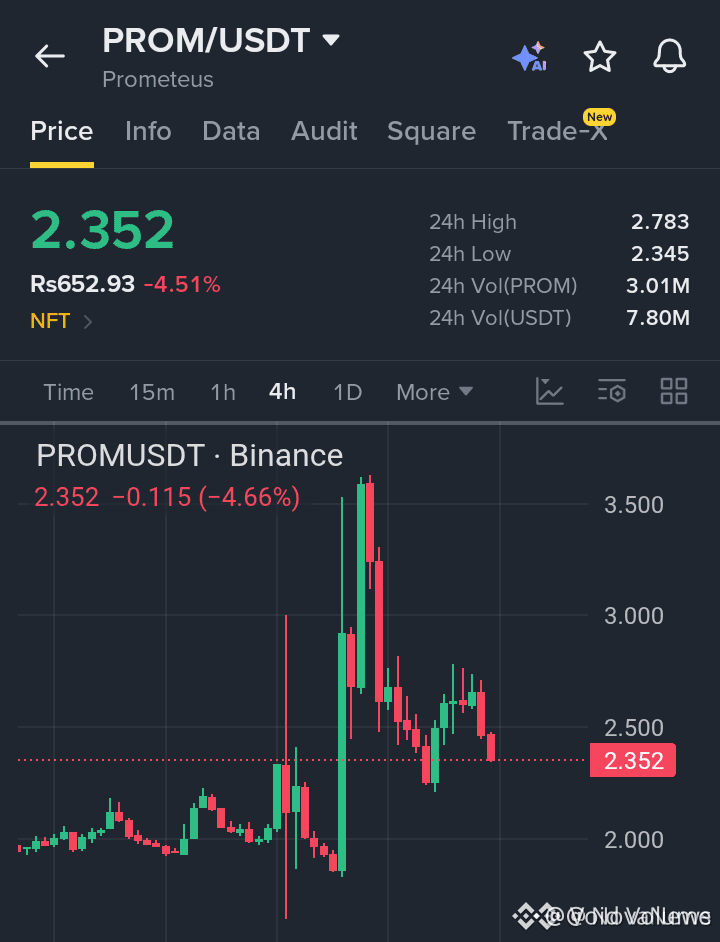Click the 24h Vol(USDT) value 7.80M
Image resolution: width=720 pixels, height=942 pixels.
657,318
